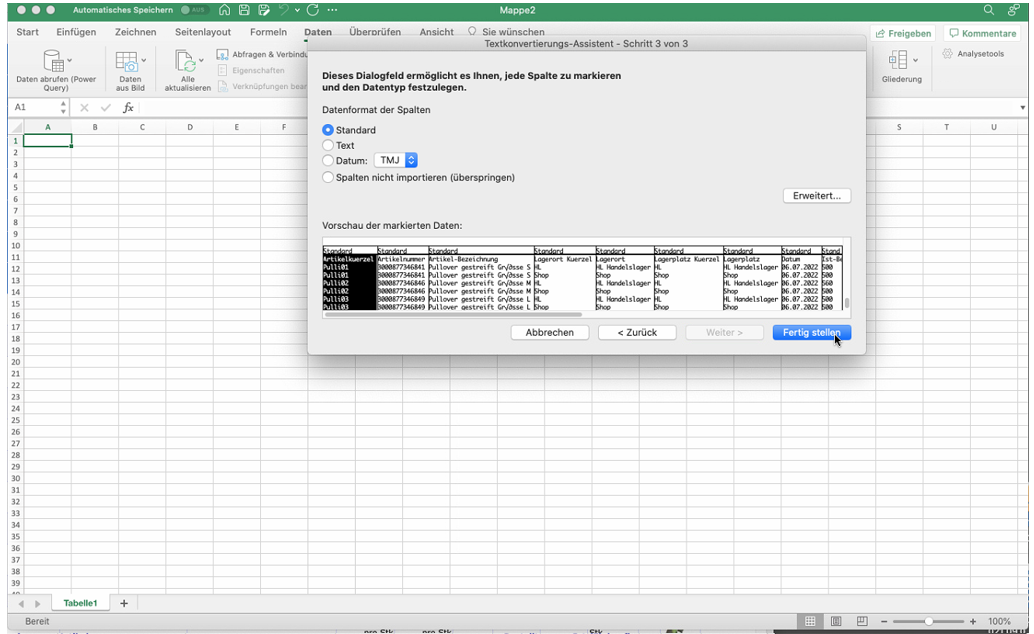Click the search magnifier in title bar

(989, 10)
